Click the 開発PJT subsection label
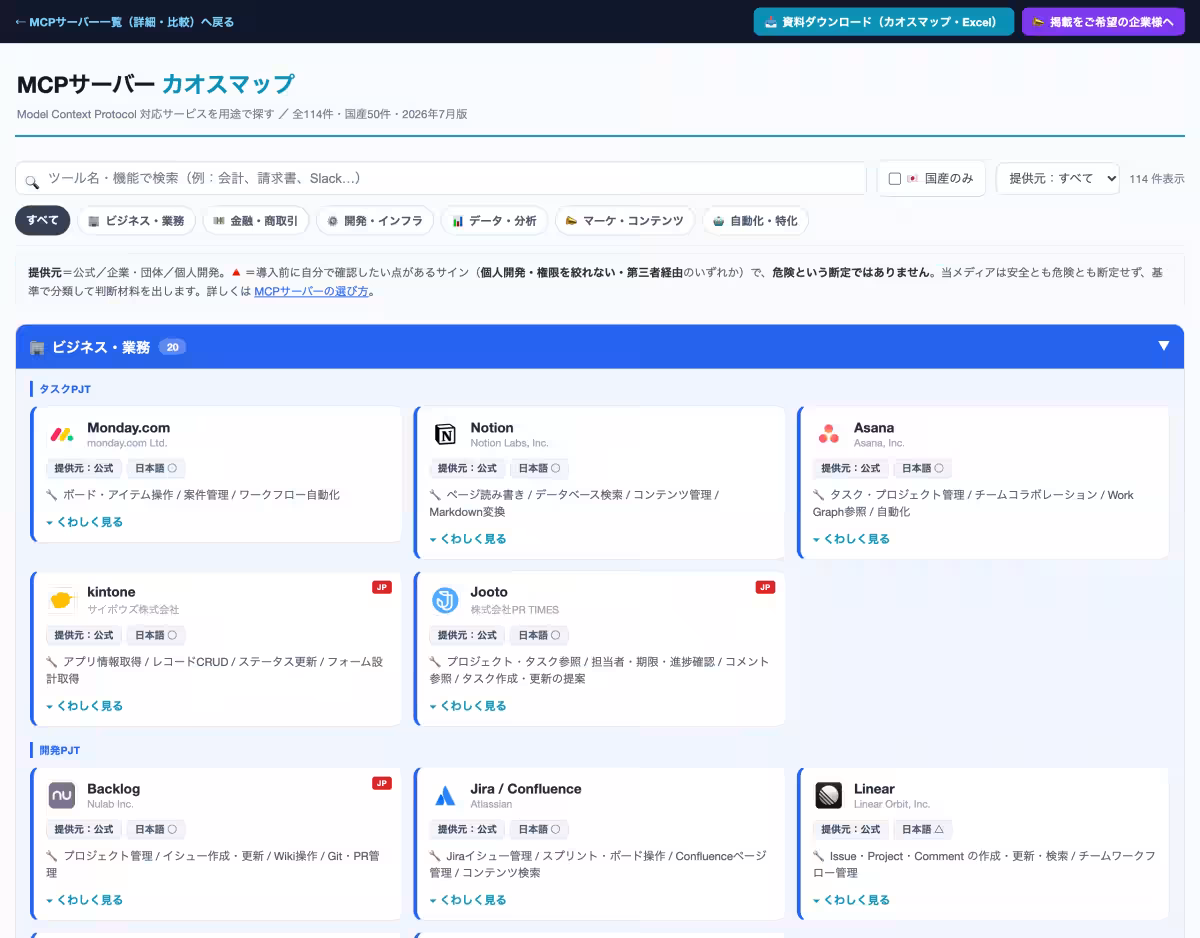 click(x=60, y=750)
